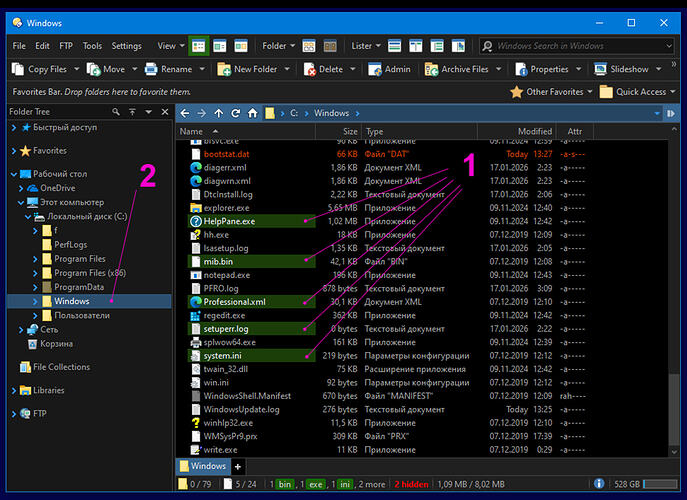Click the Rename toolbar icon

click(x=151, y=69)
